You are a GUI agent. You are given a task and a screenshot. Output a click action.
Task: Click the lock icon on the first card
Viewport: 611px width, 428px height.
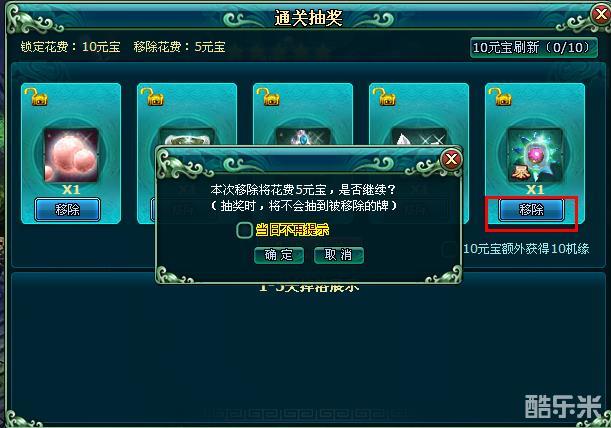pyautogui.click(x=36, y=97)
